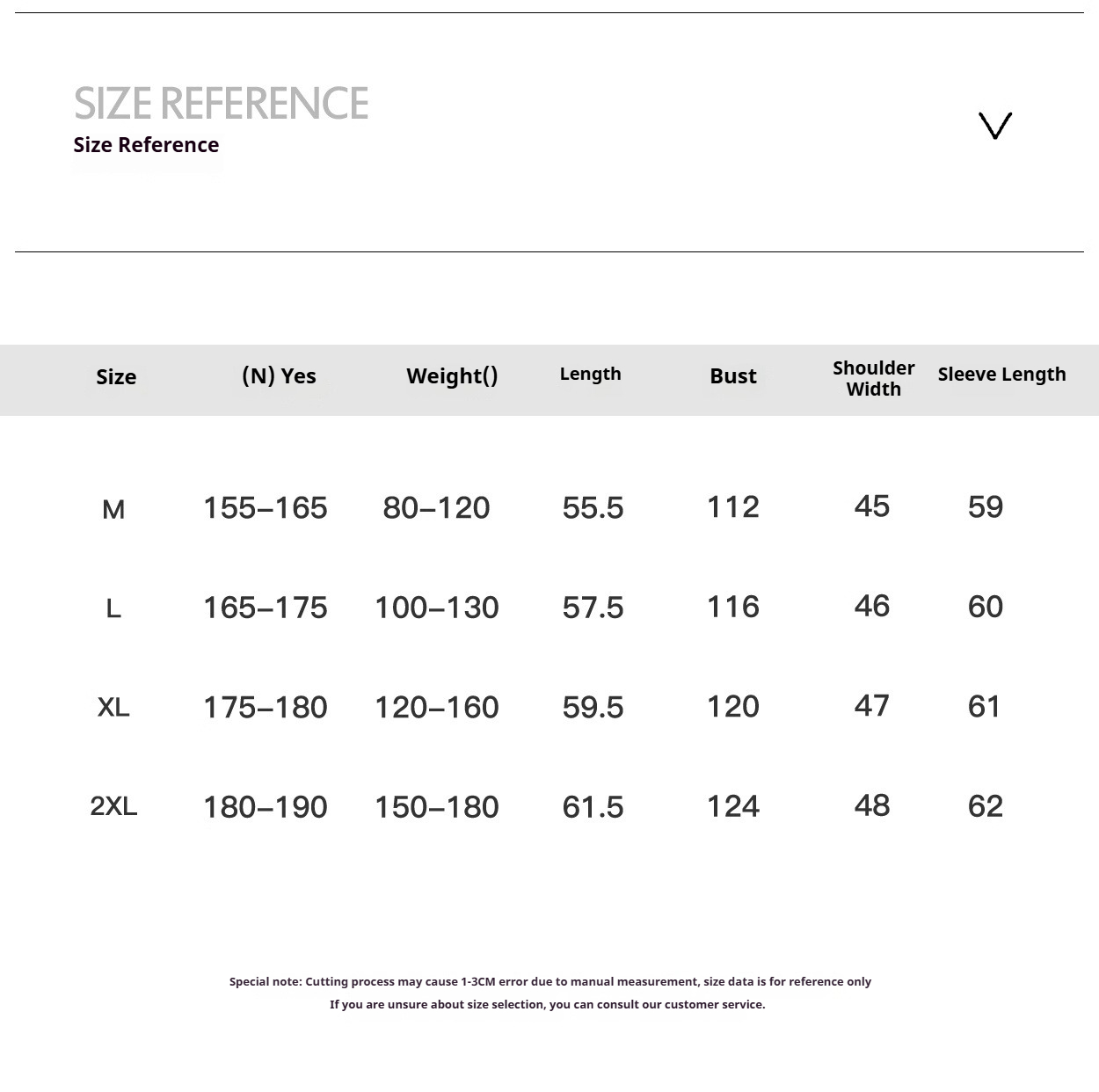This screenshot has height=1092, width=1099.
Task: Select the Bust column header
Action: click(x=732, y=376)
